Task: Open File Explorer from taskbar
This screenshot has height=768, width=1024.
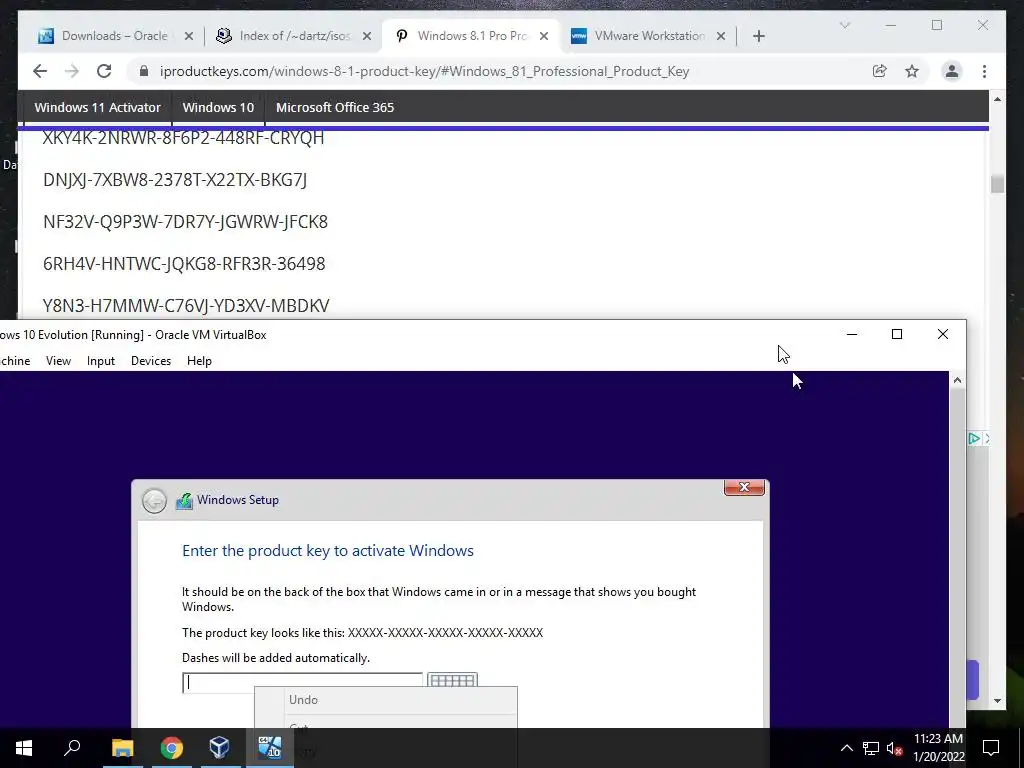Action: tap(122, 748)
